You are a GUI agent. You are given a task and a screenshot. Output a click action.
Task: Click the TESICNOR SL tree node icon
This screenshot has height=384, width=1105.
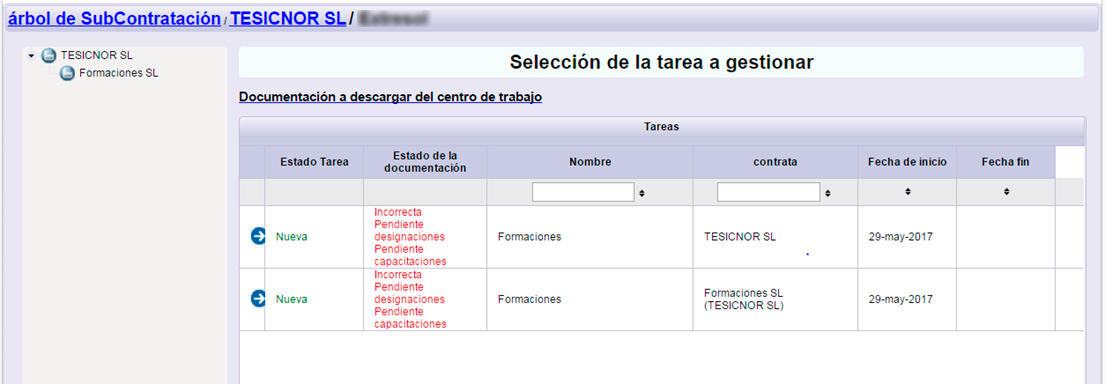tap(49, 55)
